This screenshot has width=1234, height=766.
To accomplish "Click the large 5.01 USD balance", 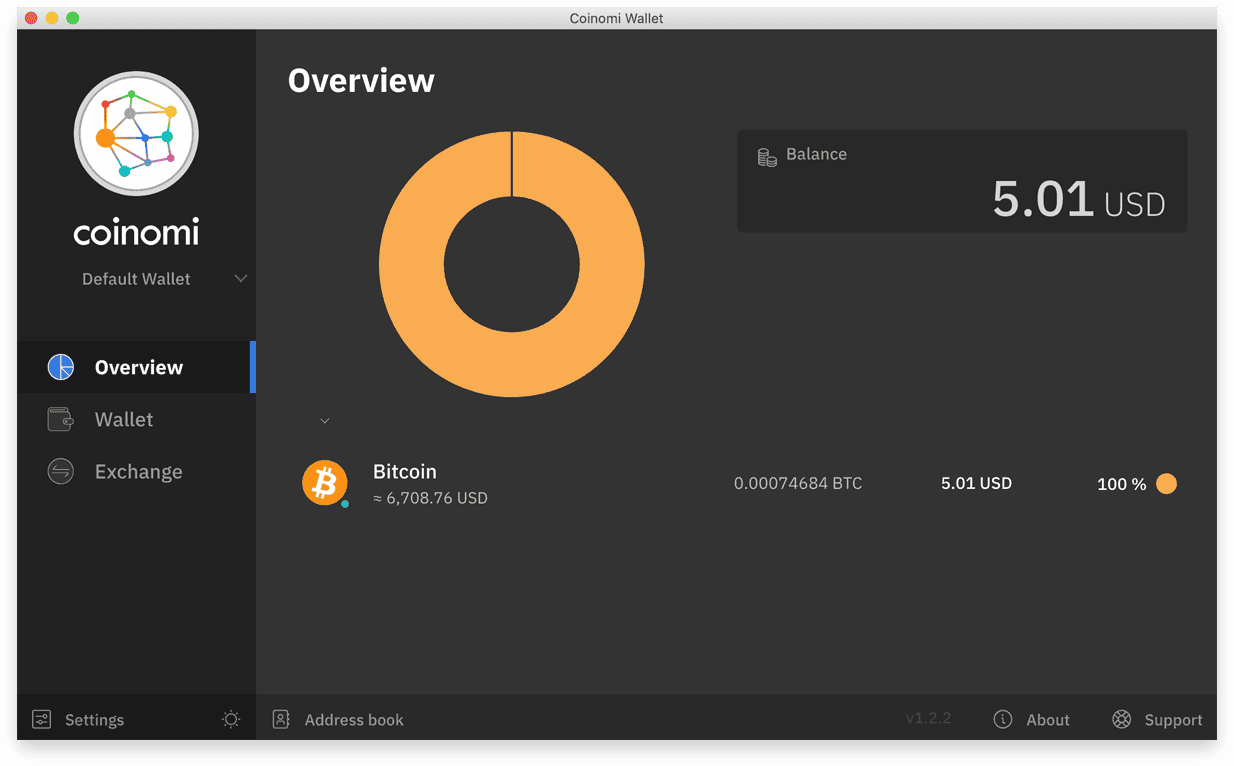I will point(1079,199).
